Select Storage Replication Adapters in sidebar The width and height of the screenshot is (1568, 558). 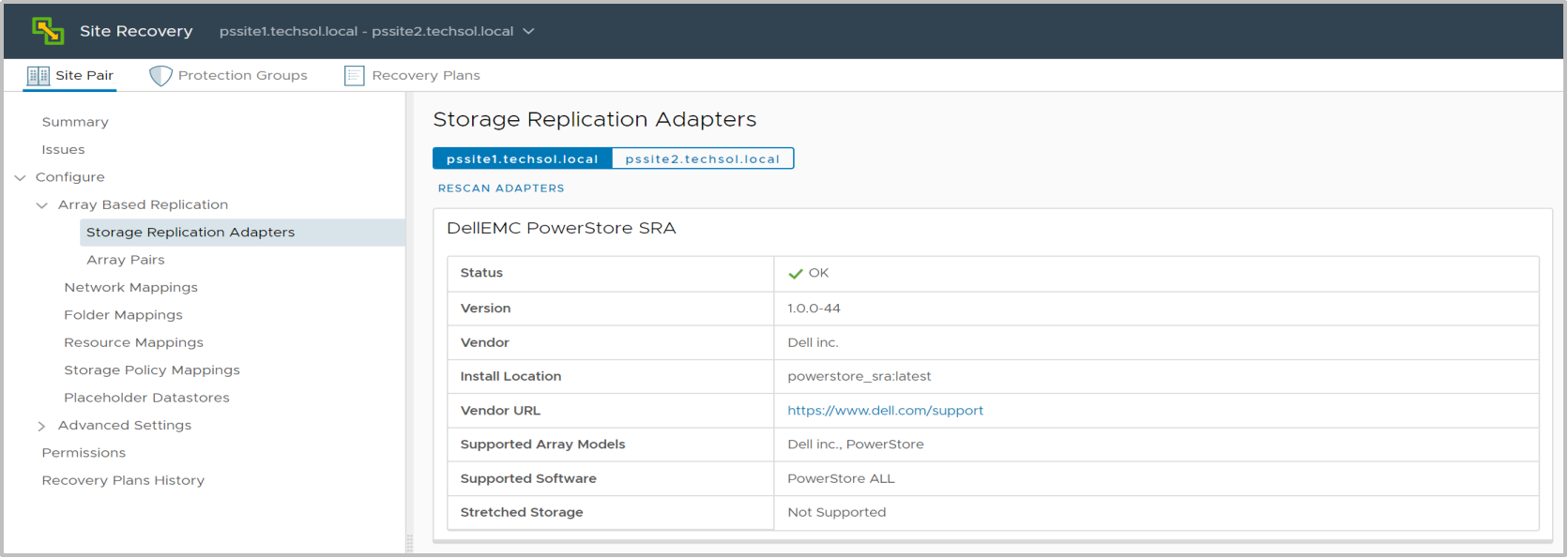tap(242, 233)
